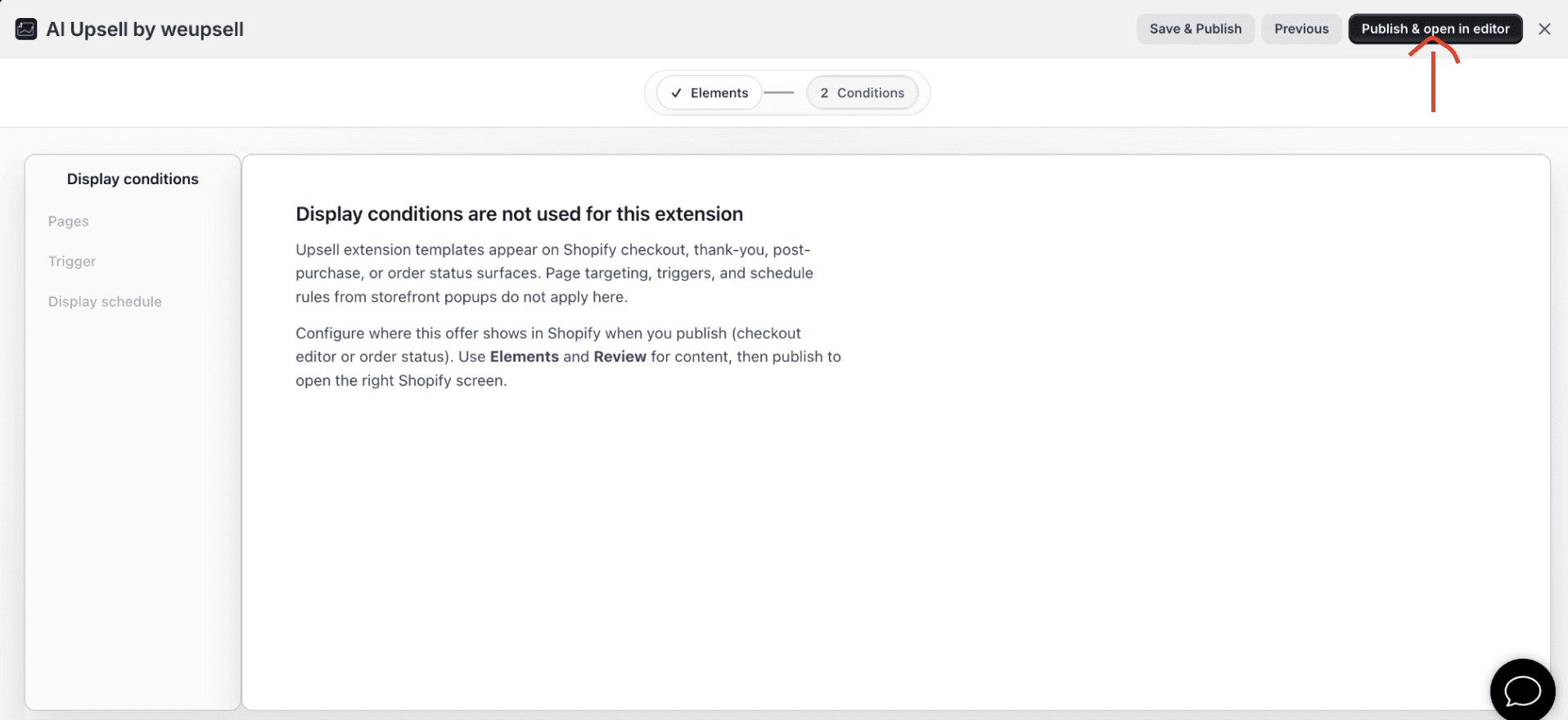Click the bold Elements word in description
The image size is (1568, 720).
(x=524, y=357)
